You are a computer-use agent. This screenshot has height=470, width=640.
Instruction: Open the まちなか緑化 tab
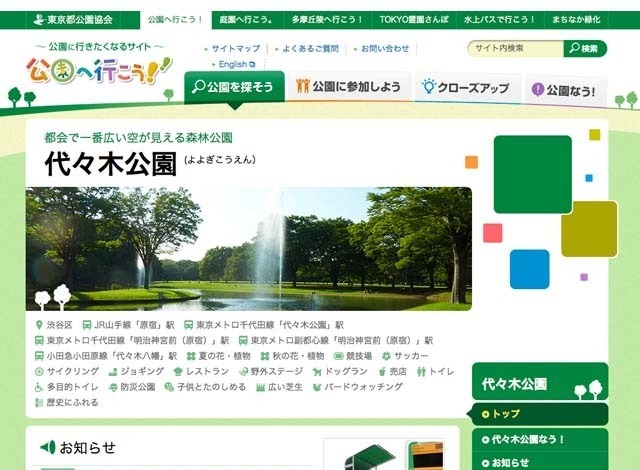click(576, 20)
